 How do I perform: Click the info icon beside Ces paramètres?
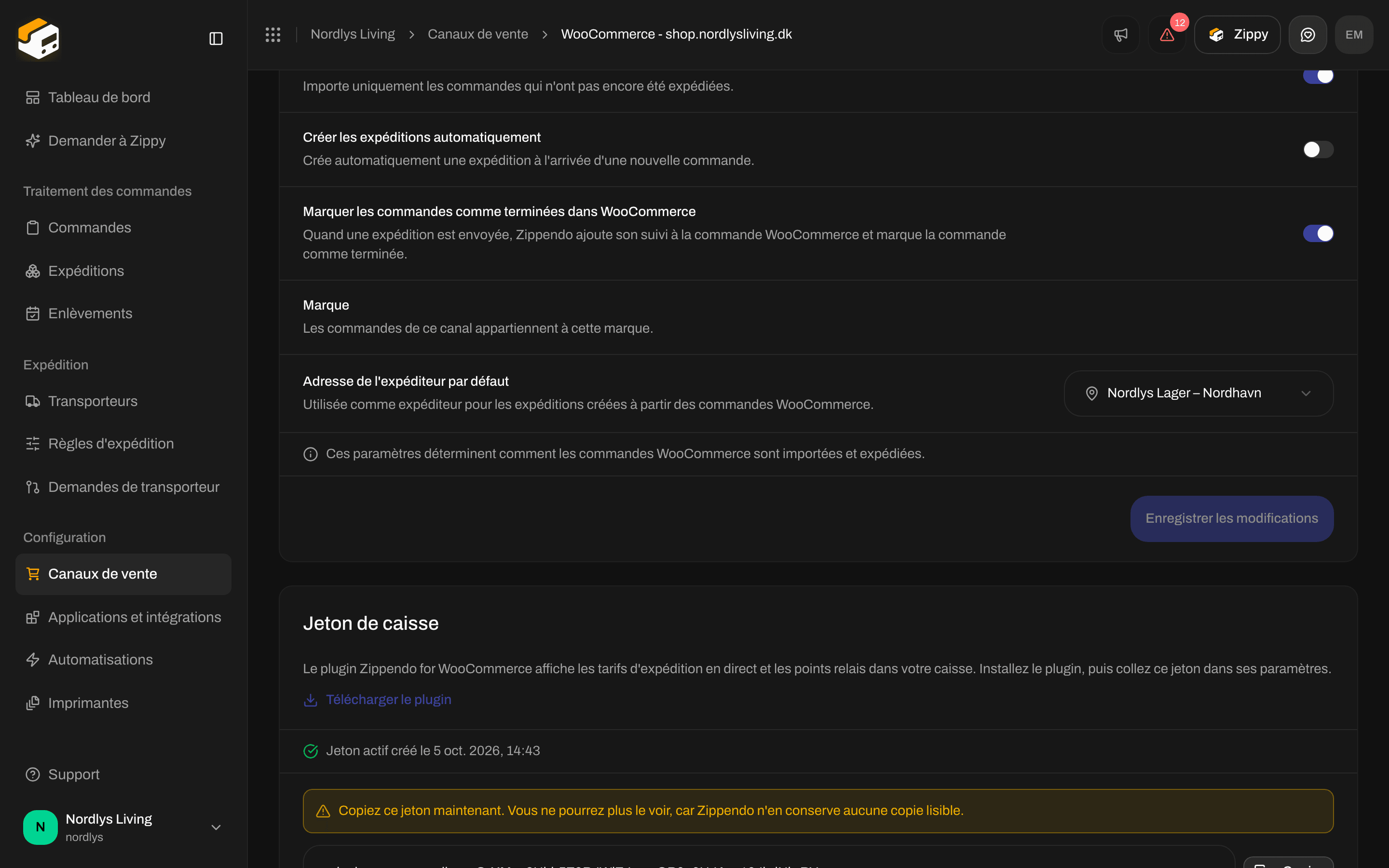pos(311,454)
